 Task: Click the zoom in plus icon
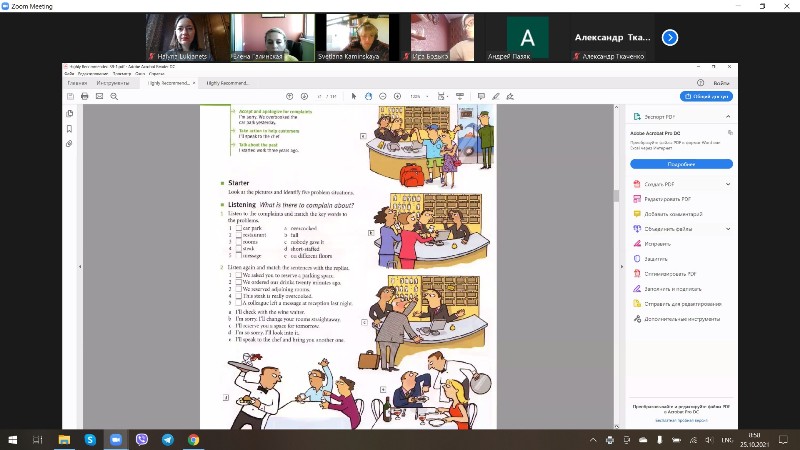click(x=397, y=96)
